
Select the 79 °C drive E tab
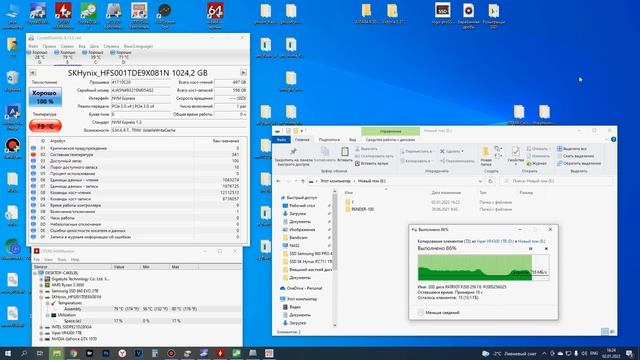68,57
